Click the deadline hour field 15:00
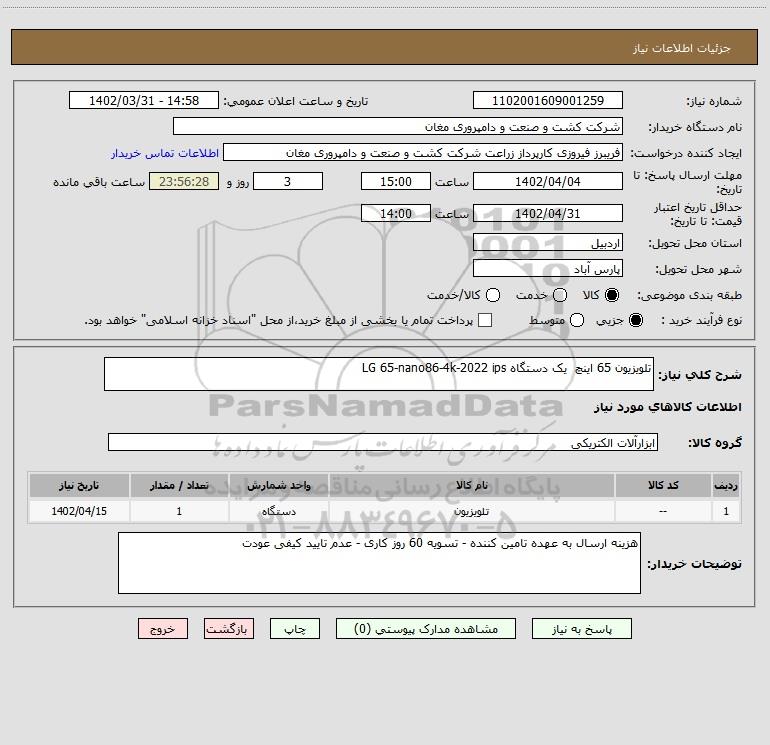Screen dimensions: 770x745 pyautogui.click(x=396, y=181)
